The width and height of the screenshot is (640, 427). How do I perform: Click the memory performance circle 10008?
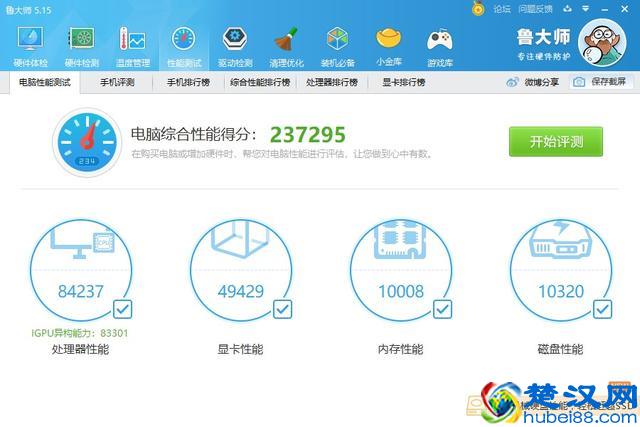[401, 270]
